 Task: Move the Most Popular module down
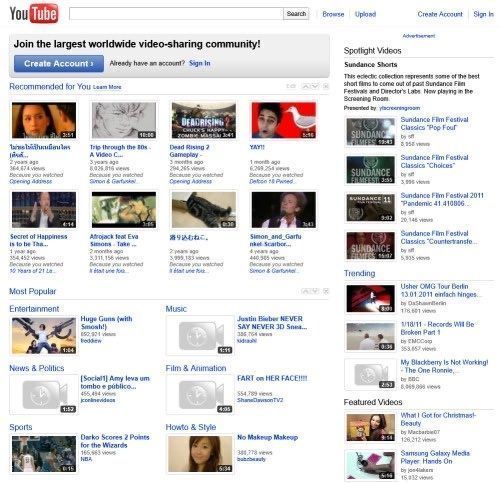(x=315, y=291)
